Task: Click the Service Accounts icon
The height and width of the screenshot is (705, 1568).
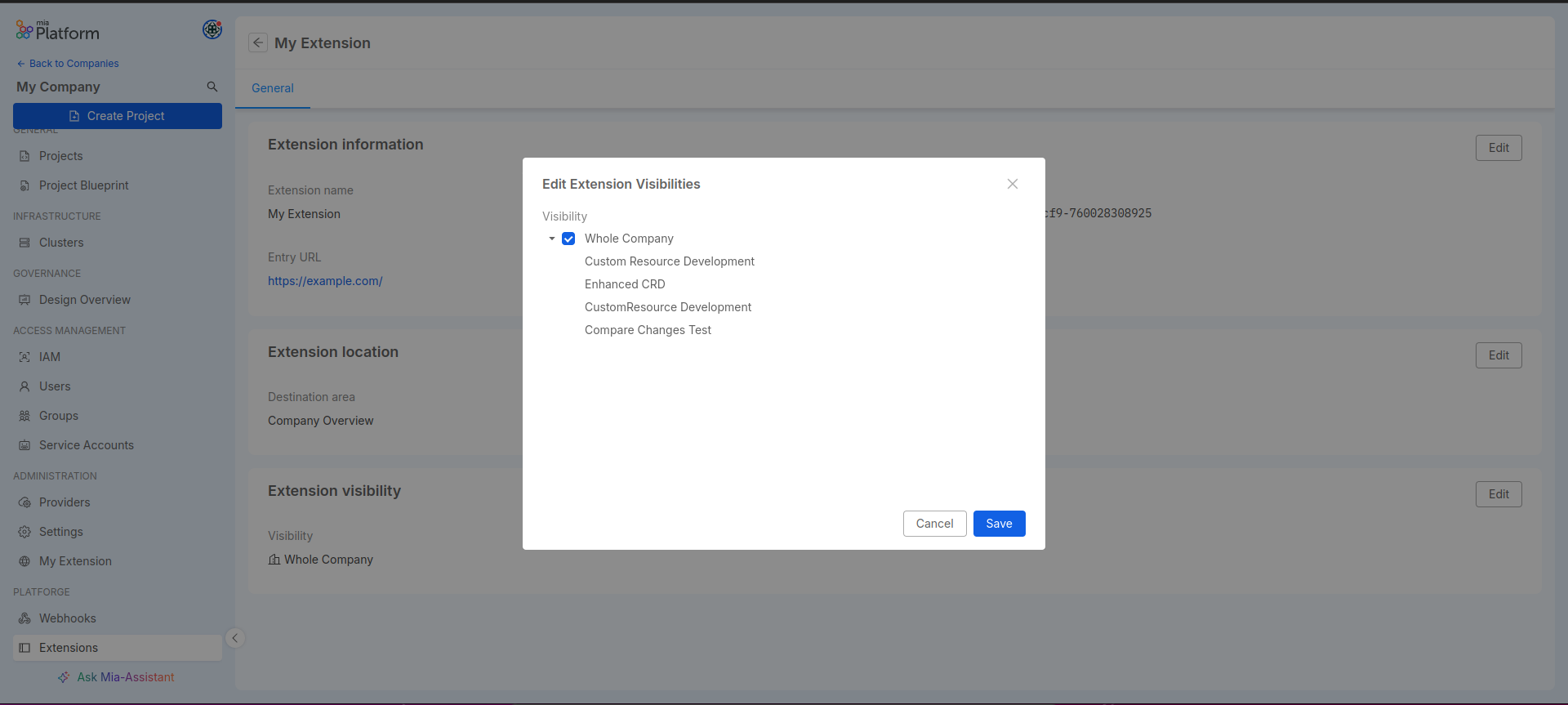Action: tap(24, 445)
